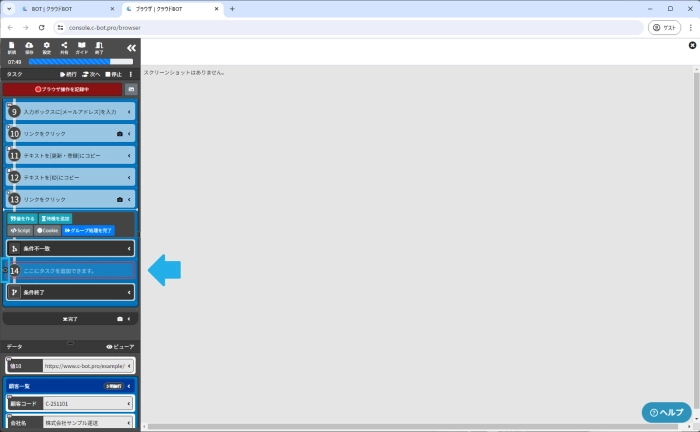This screenshot has height=432, width=700.
Task: Expand the arrow on task 9
Action: coord(129,112)
